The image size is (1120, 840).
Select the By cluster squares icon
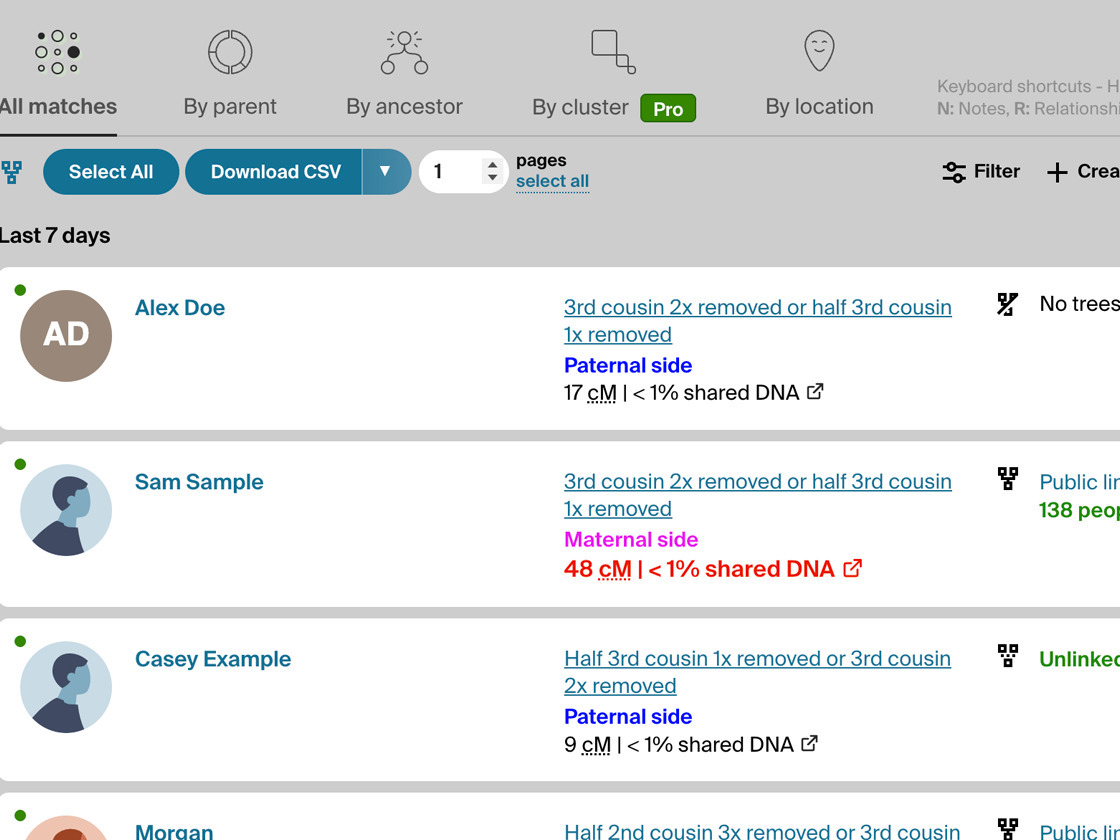[614, 52]
